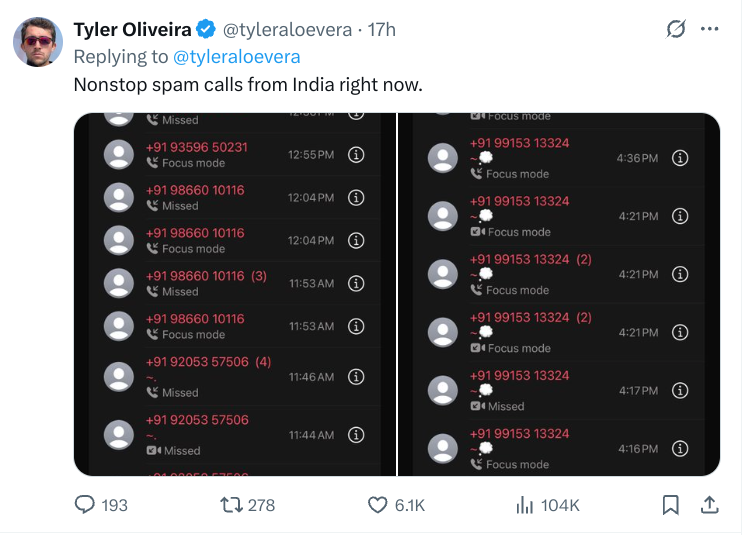Image resolution: width=754 pixels, height=535 pixels.
Task: Open right call log screenshot image
Action: coord(559,294)
